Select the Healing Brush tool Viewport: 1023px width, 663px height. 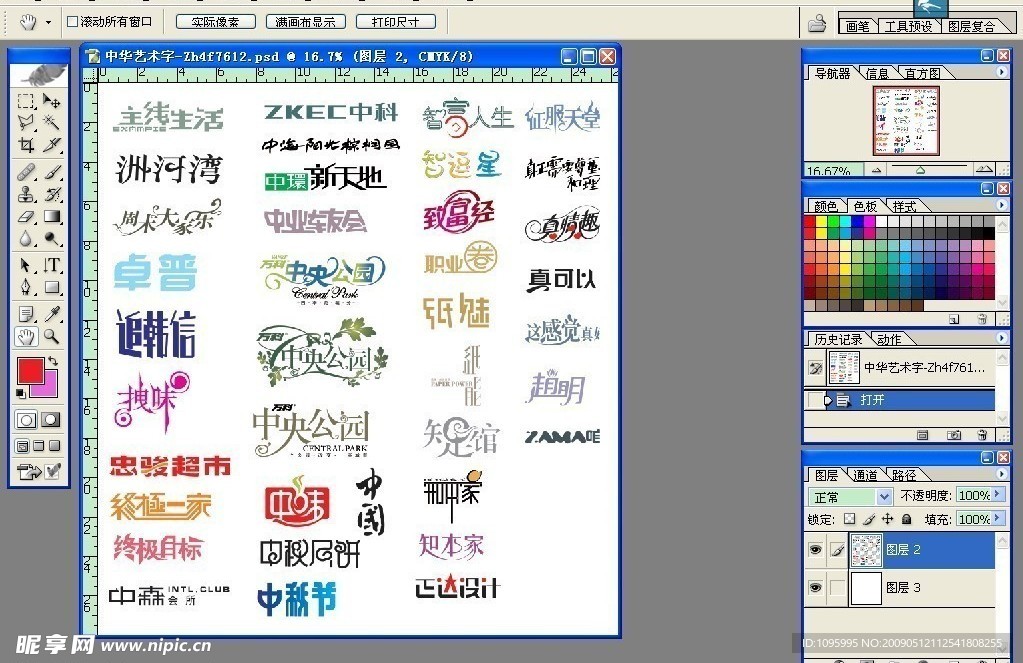[x=26, y=172]
